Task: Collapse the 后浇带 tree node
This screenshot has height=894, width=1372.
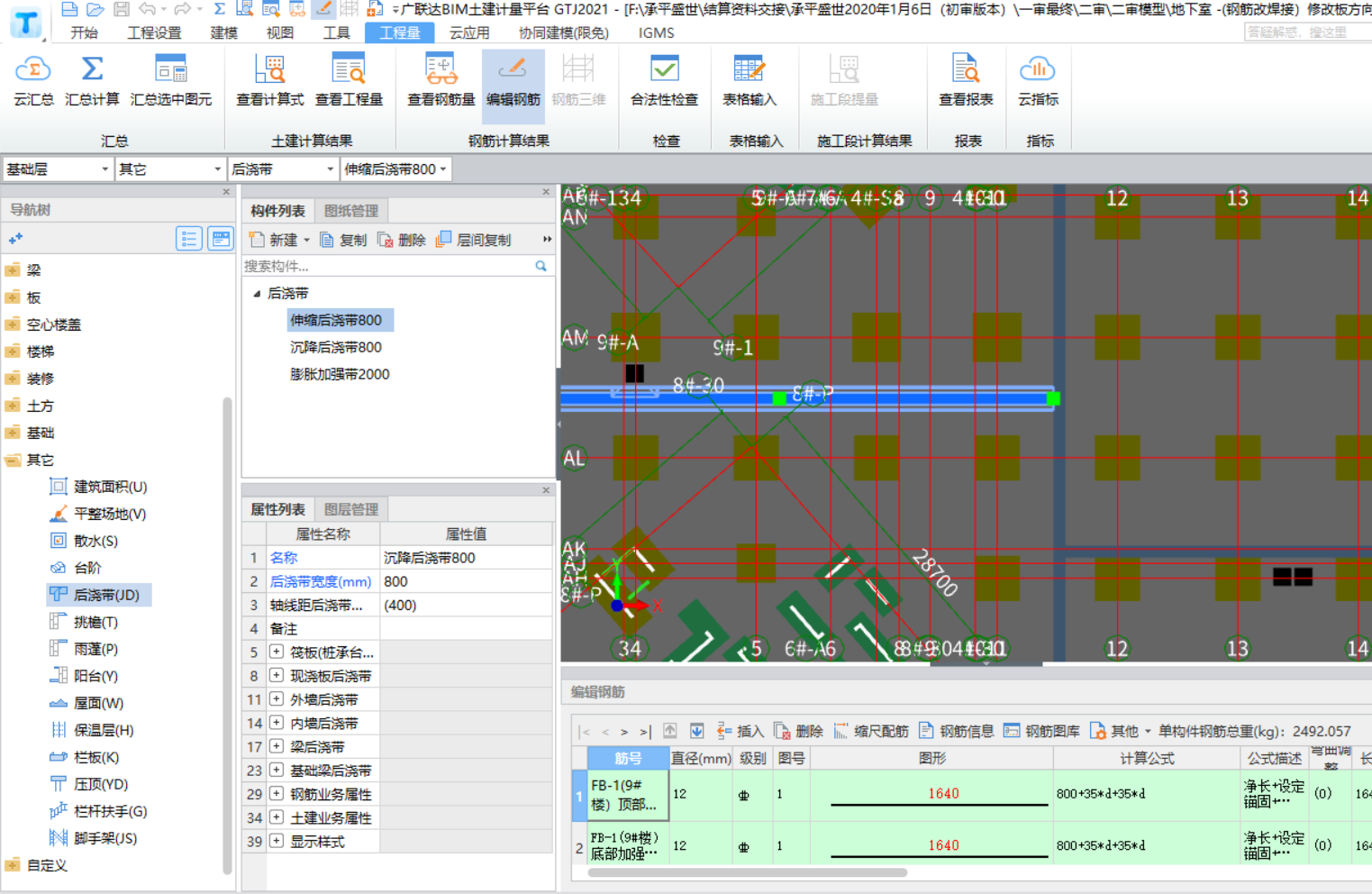Action: [257, 294]
